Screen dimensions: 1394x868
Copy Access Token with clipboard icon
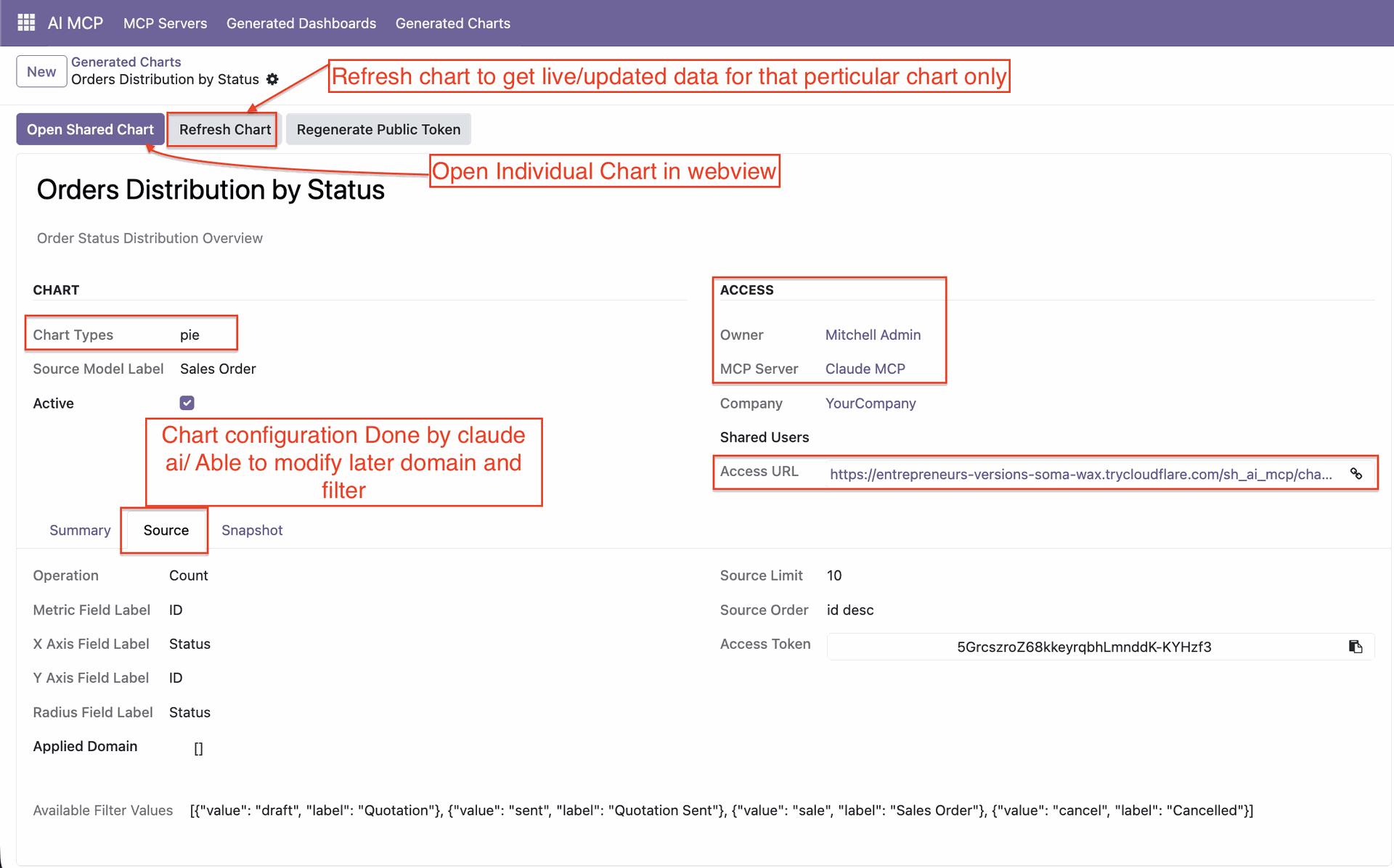click(1355, 647)
